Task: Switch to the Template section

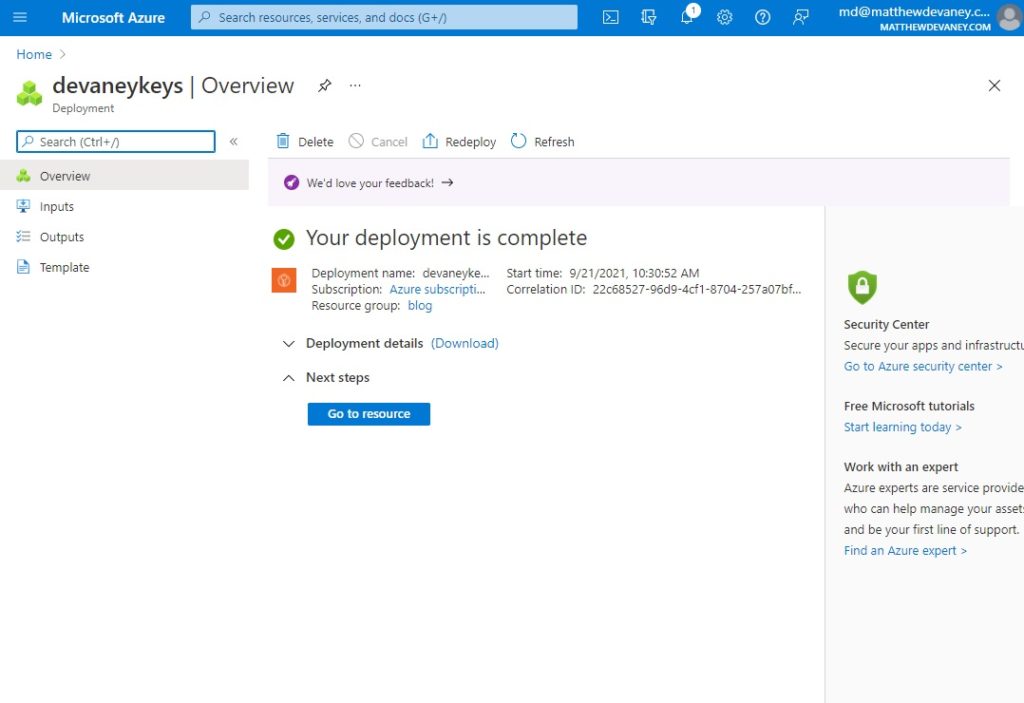Action: pos(63,267)
